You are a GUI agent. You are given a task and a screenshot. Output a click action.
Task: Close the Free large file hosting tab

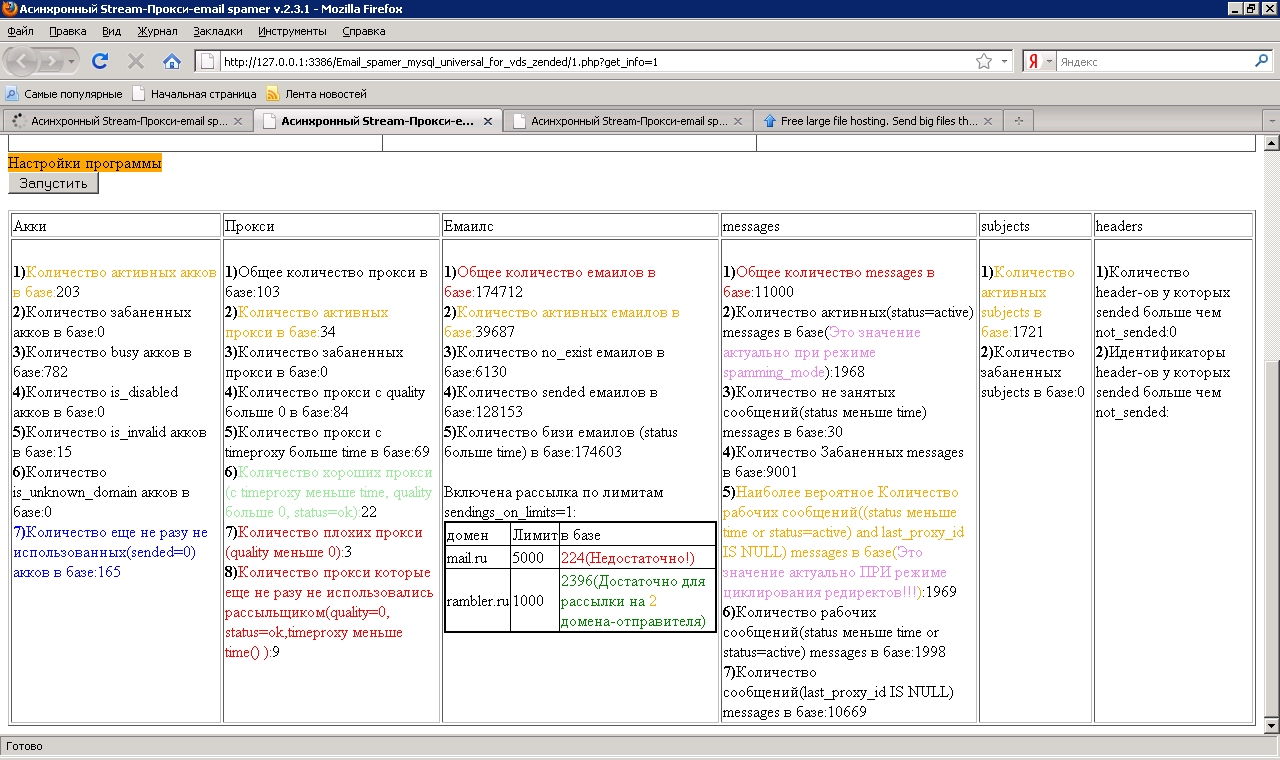(988, 121)
